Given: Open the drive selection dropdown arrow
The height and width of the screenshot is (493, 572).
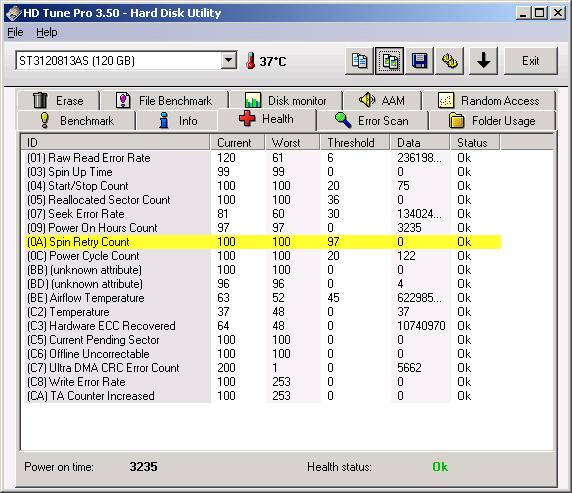Looking at the screenshot, I should pos(229,60).
